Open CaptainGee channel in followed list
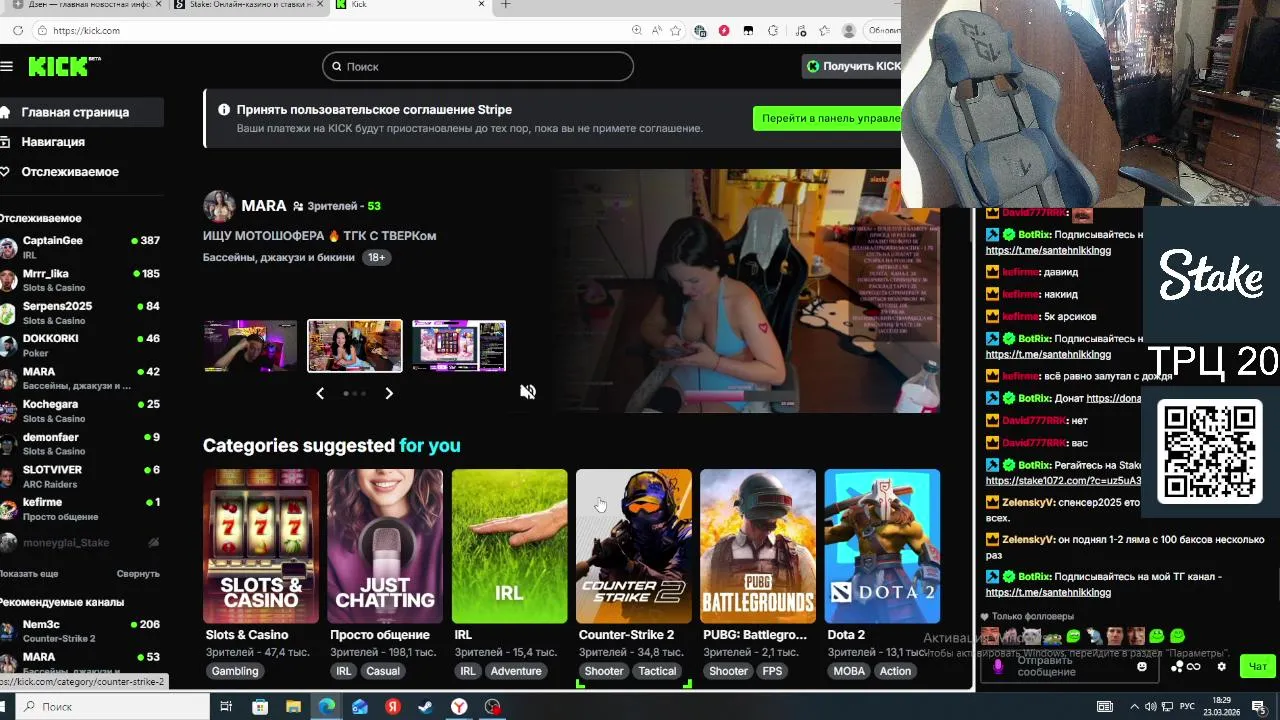 pos(80,247)
